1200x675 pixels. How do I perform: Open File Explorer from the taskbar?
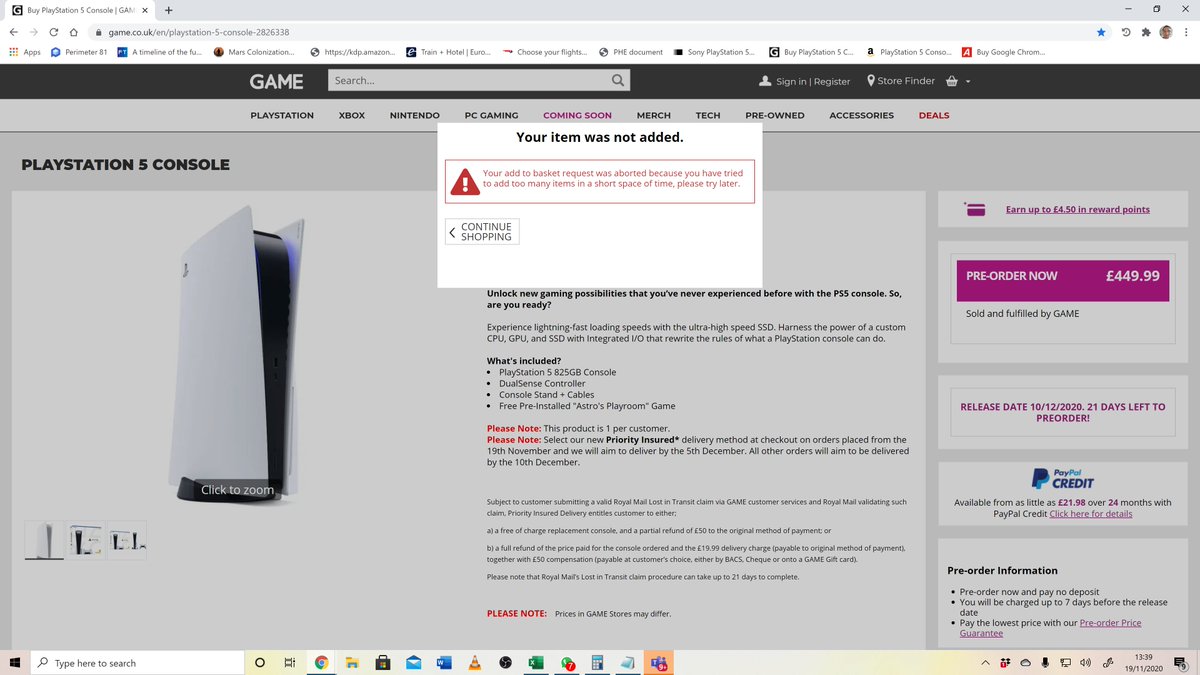click(x=352, y=663)
